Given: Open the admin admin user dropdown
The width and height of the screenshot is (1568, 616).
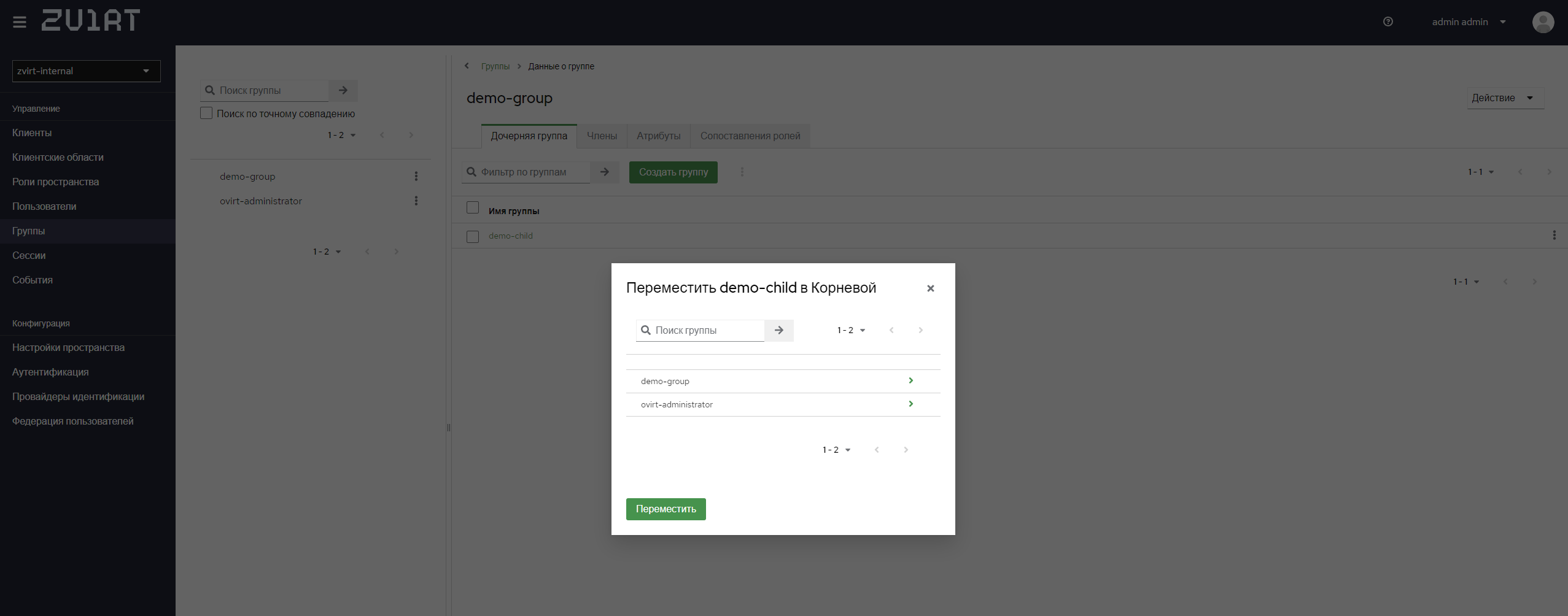Looking at the screenshot, I should 1469,22.
